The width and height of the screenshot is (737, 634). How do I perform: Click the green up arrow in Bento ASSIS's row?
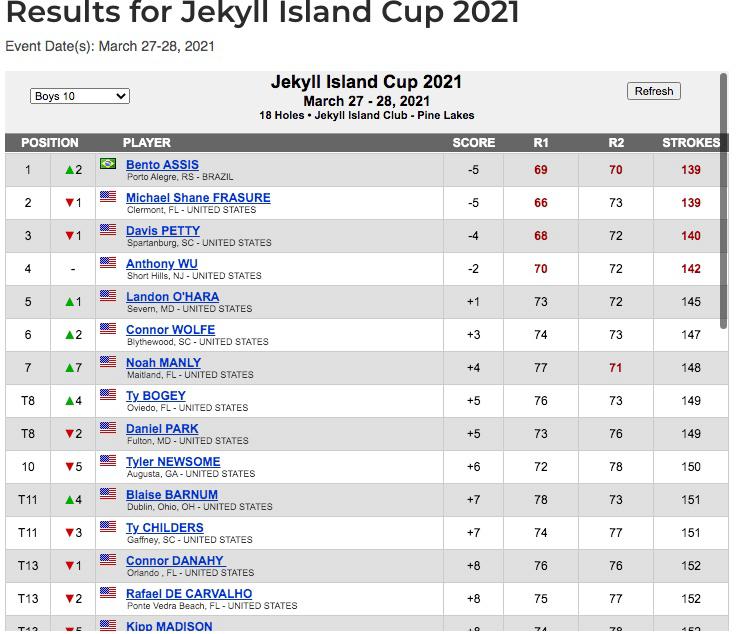[70, 170]
